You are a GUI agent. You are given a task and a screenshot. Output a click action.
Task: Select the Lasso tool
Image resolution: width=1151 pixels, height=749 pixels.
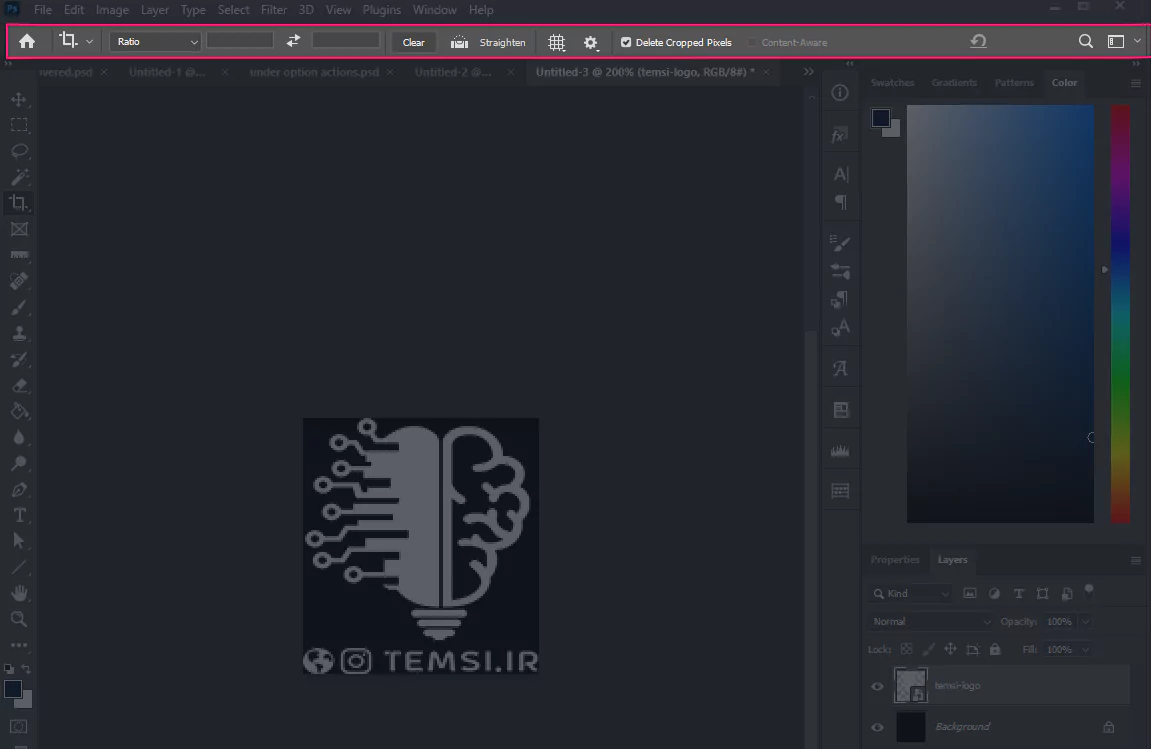pyautogui.click(x=19, y=151)
